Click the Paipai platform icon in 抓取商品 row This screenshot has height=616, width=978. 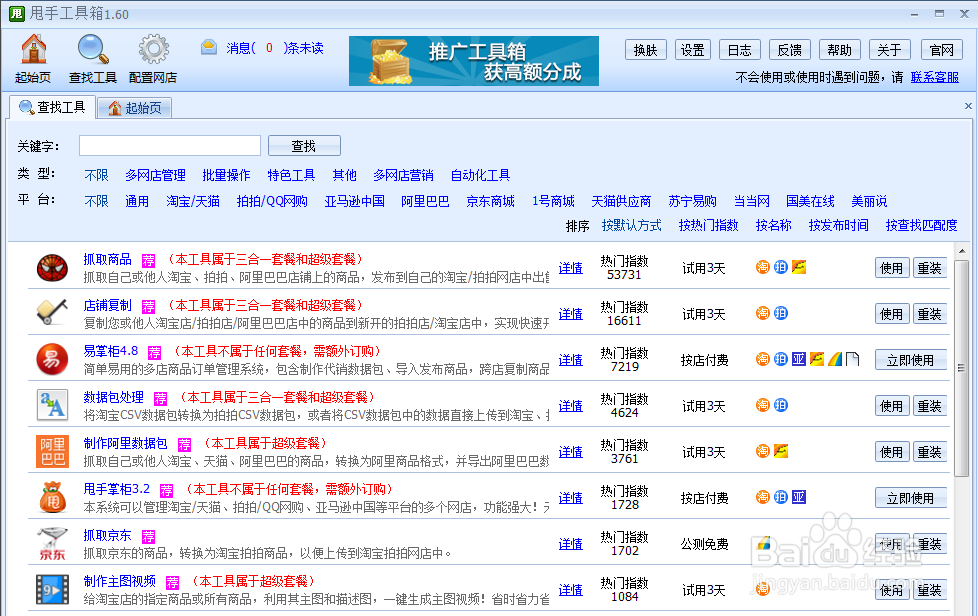click(780, 267)
